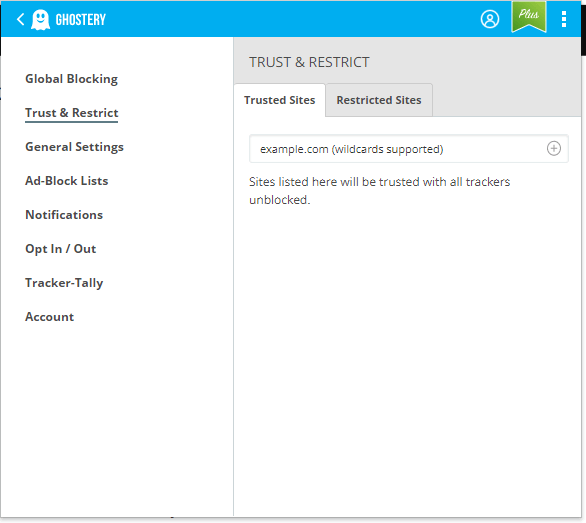The image size is (586, 523).
Task: Focus the example.com site input field
Action: pyautogui.click(x=409, y=149)
